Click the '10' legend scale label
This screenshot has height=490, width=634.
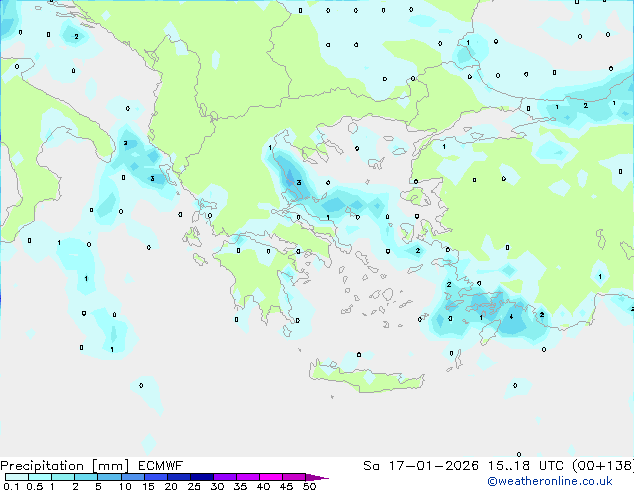125,486
